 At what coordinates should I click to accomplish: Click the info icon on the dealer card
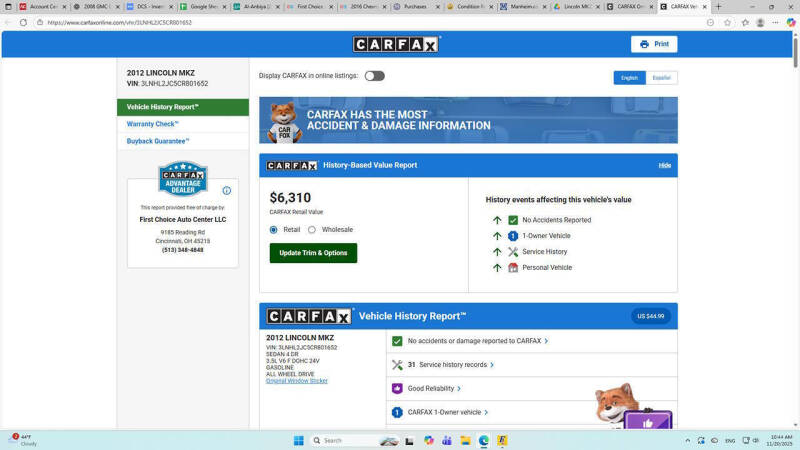[x=227, y=191]
